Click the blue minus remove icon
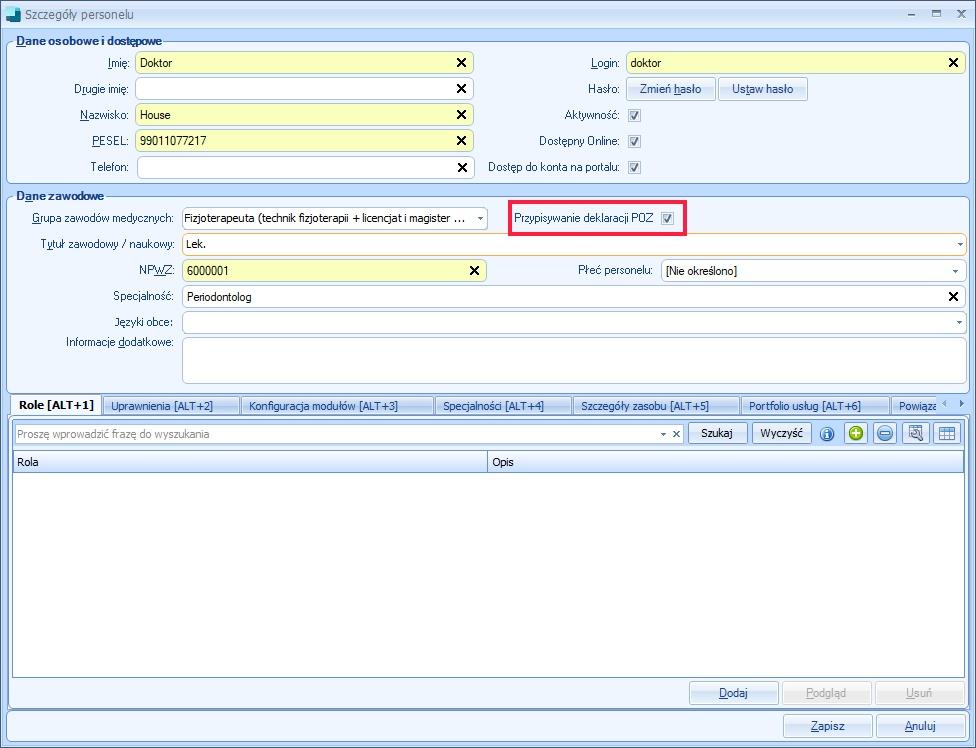976x748 pixels. (x=884, y=433)
